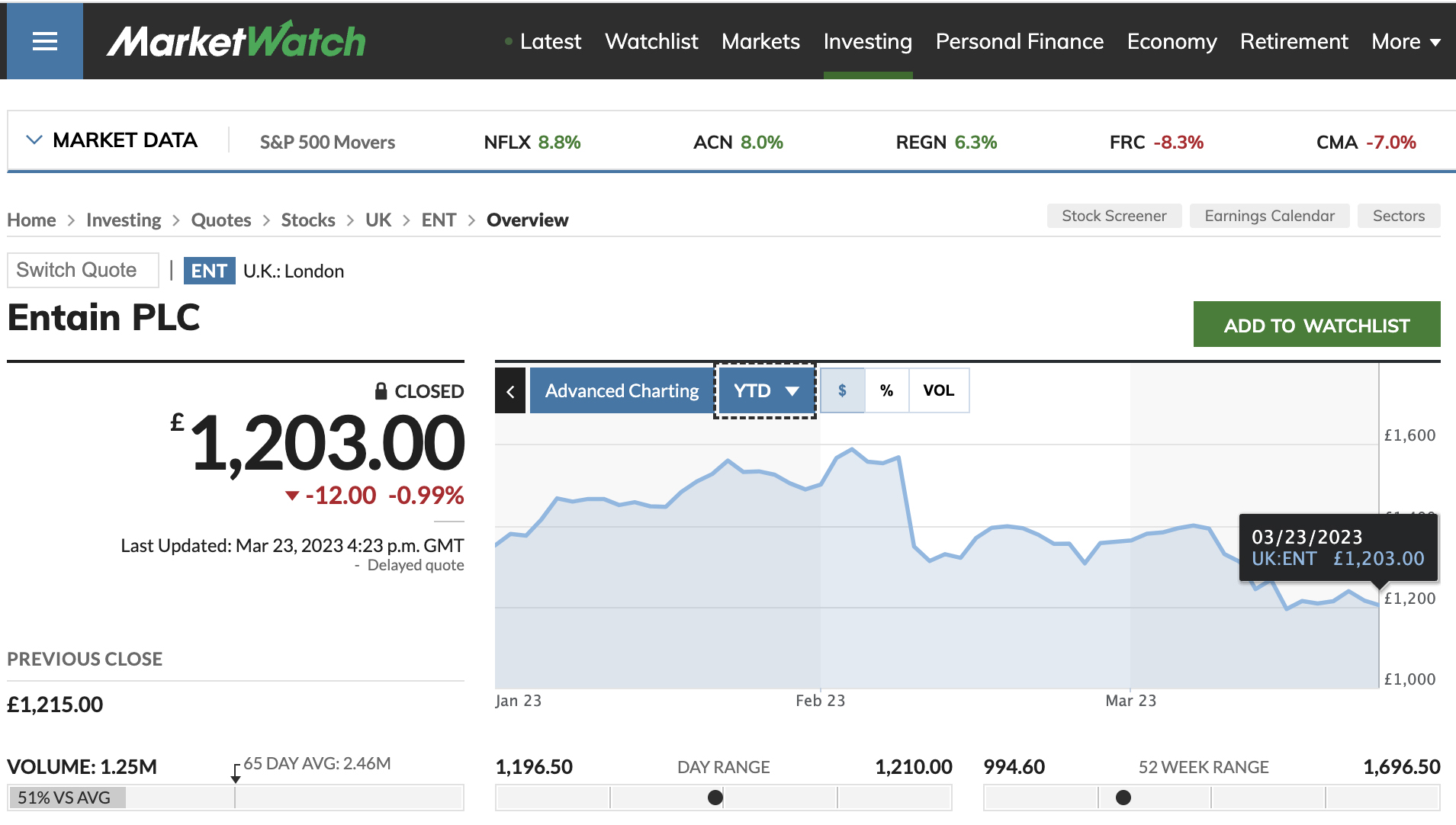Open NFLX 8.8% mover
The height and width of the screenshot is (825, 1456).
(532, 143)
